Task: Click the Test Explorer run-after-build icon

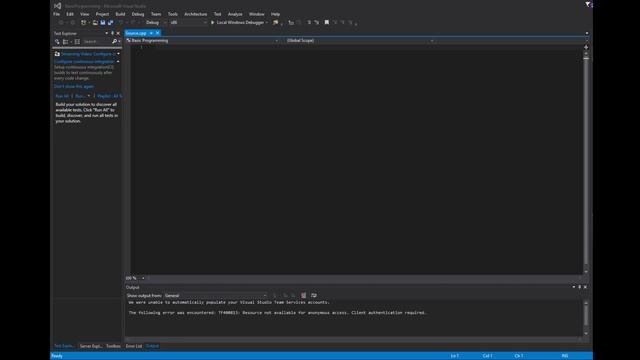Action: 57,41
